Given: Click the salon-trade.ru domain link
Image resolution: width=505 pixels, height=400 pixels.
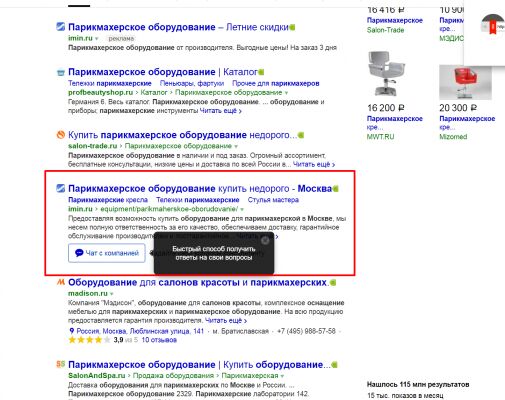Looking at the screenshot, I should pyautogui.click(x=93, y=146).
